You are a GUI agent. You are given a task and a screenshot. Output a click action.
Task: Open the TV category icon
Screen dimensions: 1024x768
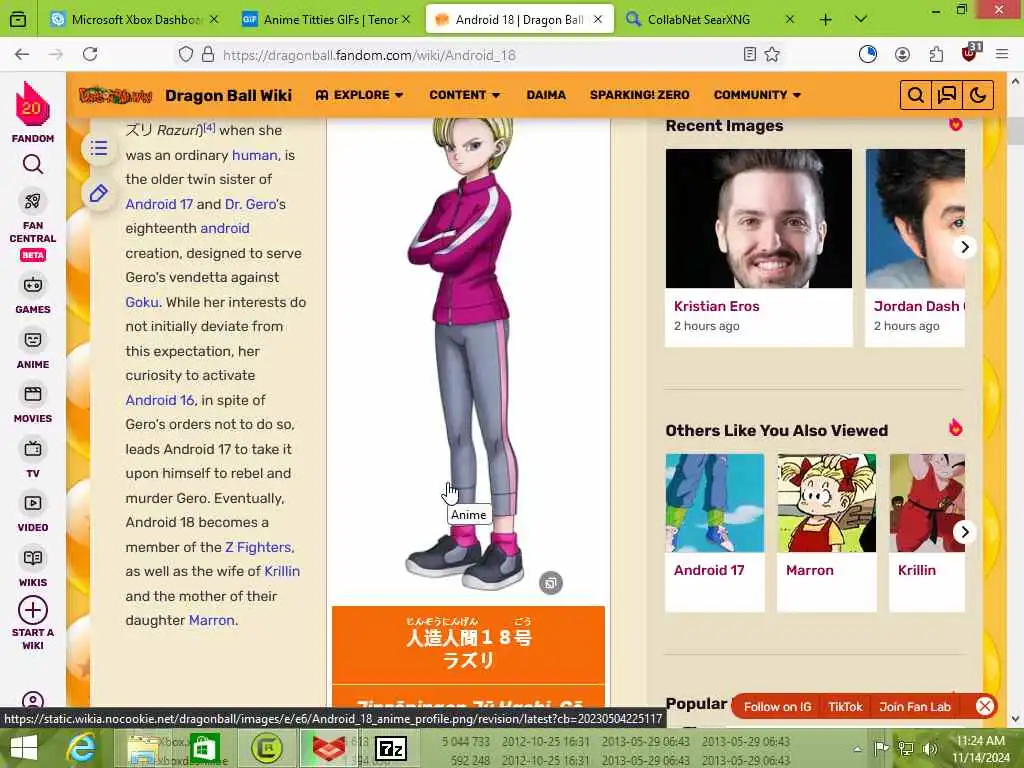tap(33, 449)
